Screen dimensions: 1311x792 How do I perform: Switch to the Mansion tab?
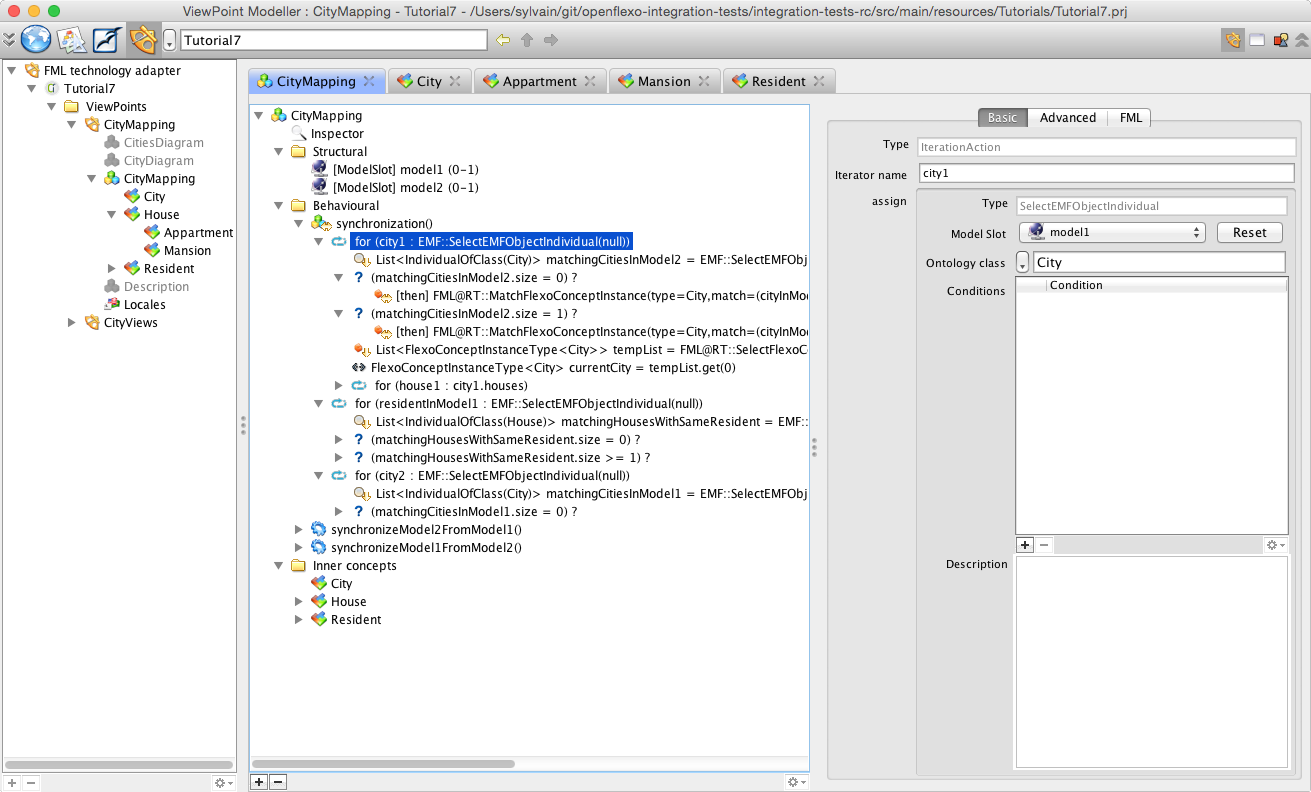pos(664,81)
